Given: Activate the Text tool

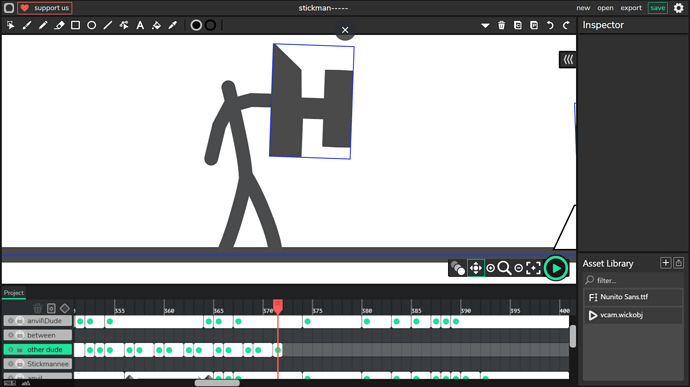Looking at the screenshot, I should pyautogui.click(x=140, y=25).
